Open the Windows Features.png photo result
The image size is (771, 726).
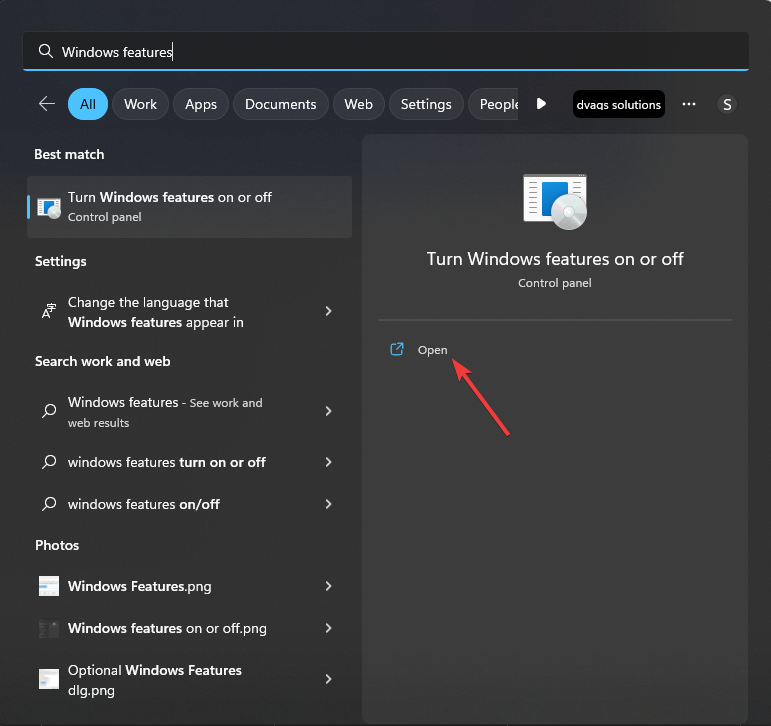point(189,586)
